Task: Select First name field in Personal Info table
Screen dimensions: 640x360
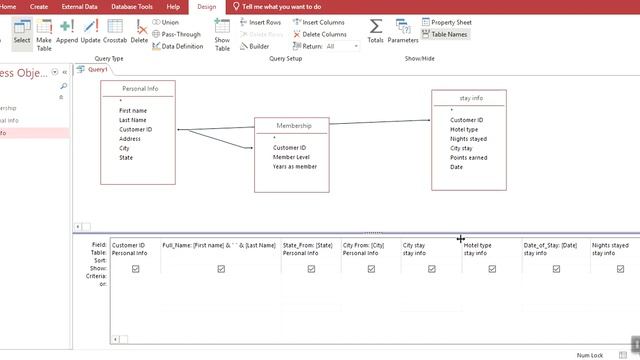Action: [x=133, y=111]
